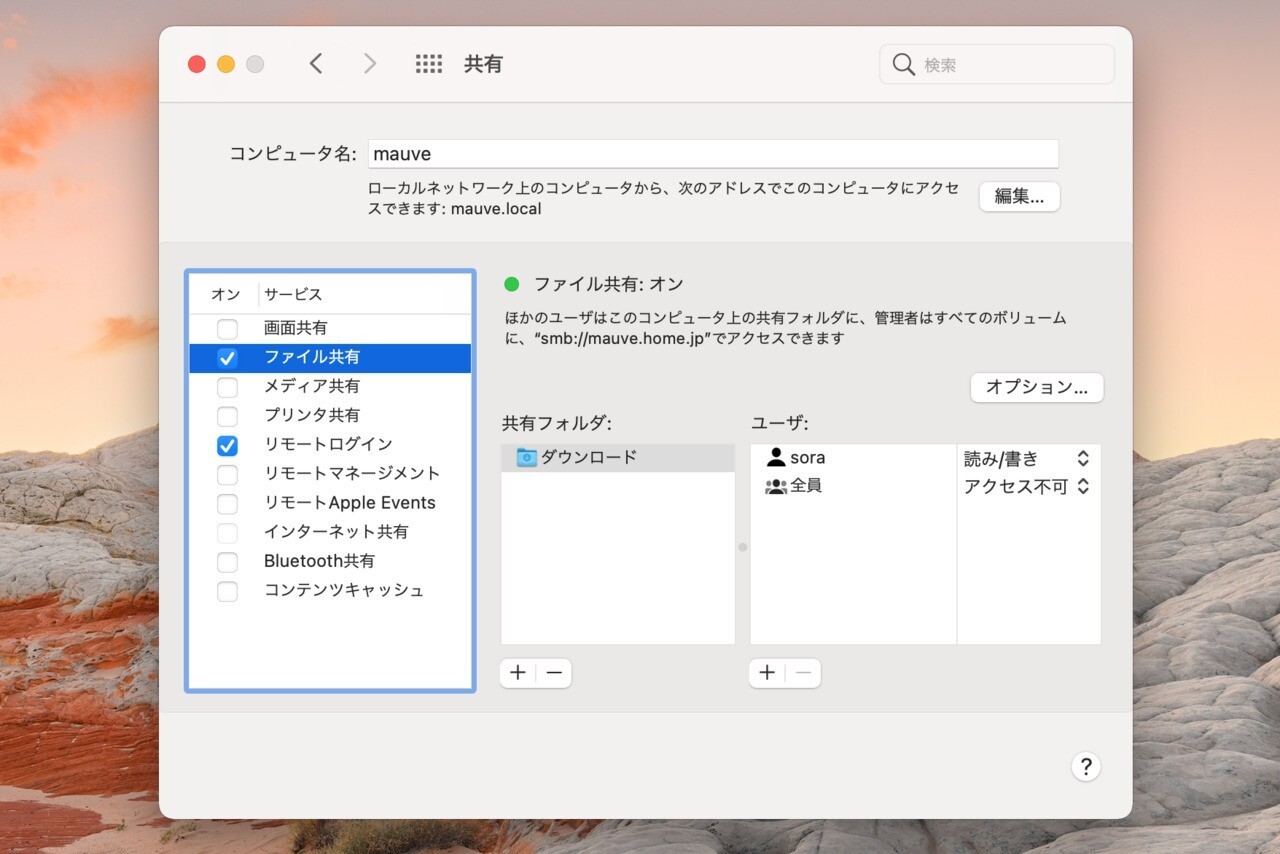Click the back navigation arrow
1280x854 pixels.
tap(316, 64)
